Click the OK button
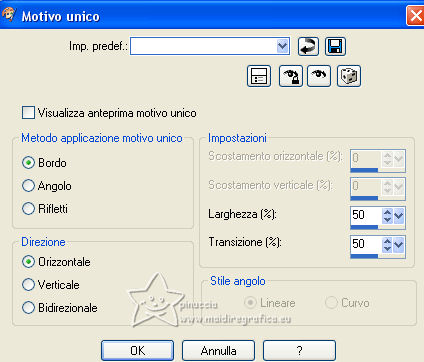Screen dimensions: 424x362 138,351
